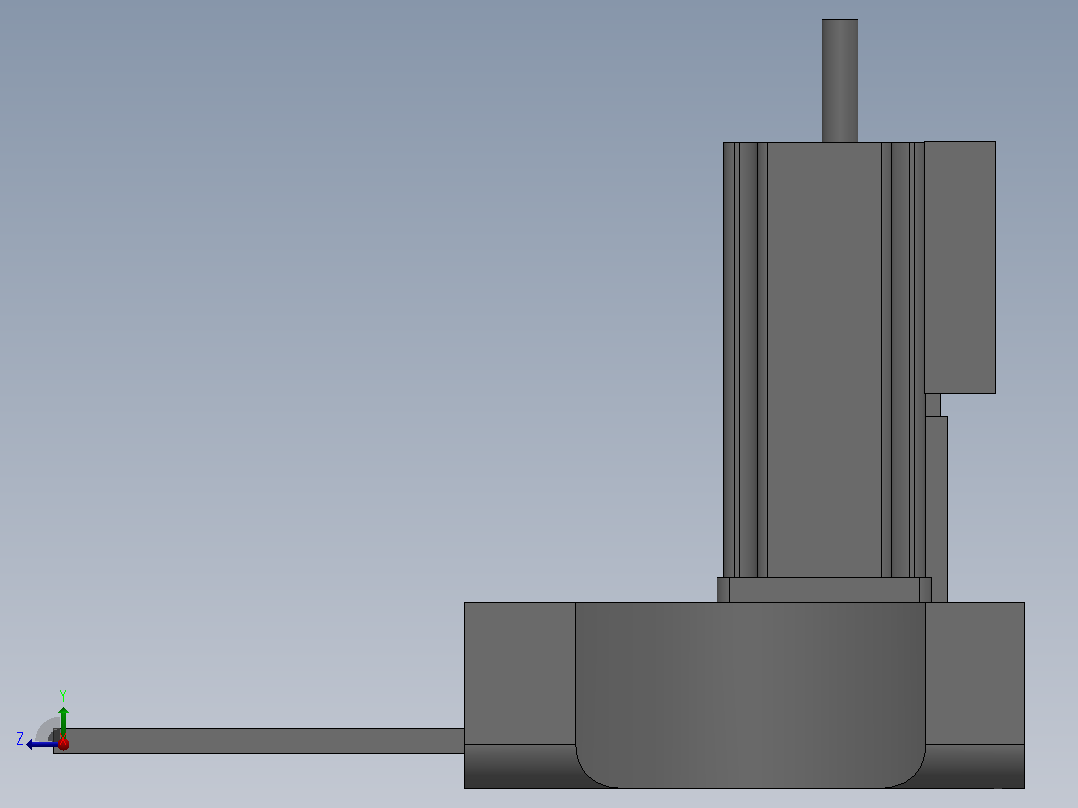
Task: Select the narrow cover below terminal box
Action: tap(936, 509)
